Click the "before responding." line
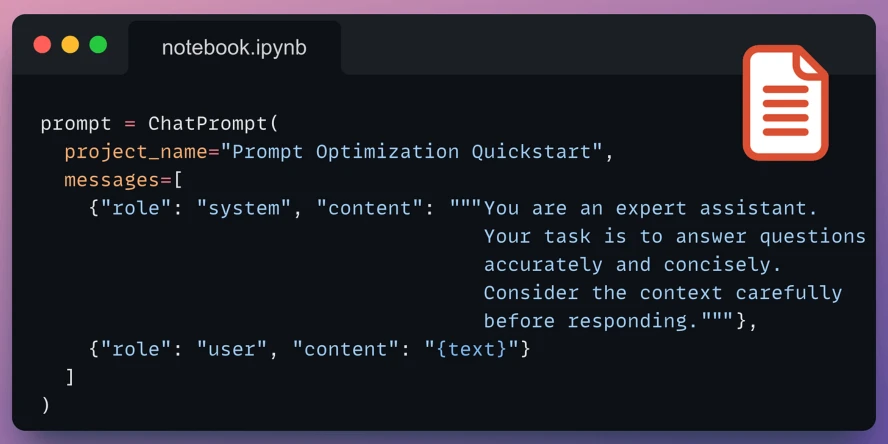The image size is (888, 444). coord(591,322)
